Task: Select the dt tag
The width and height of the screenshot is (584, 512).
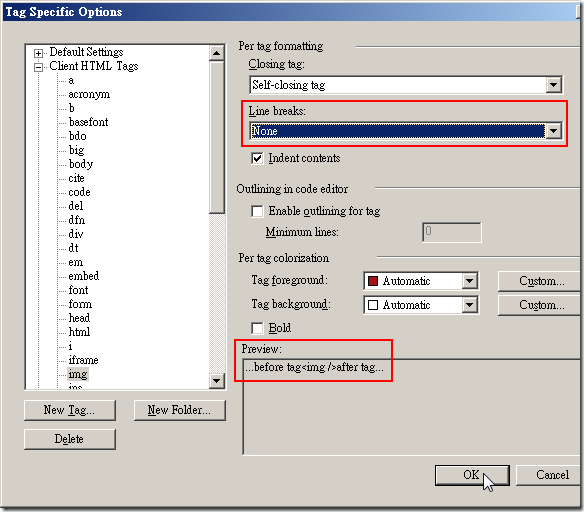Action: [x=73, y=248]
